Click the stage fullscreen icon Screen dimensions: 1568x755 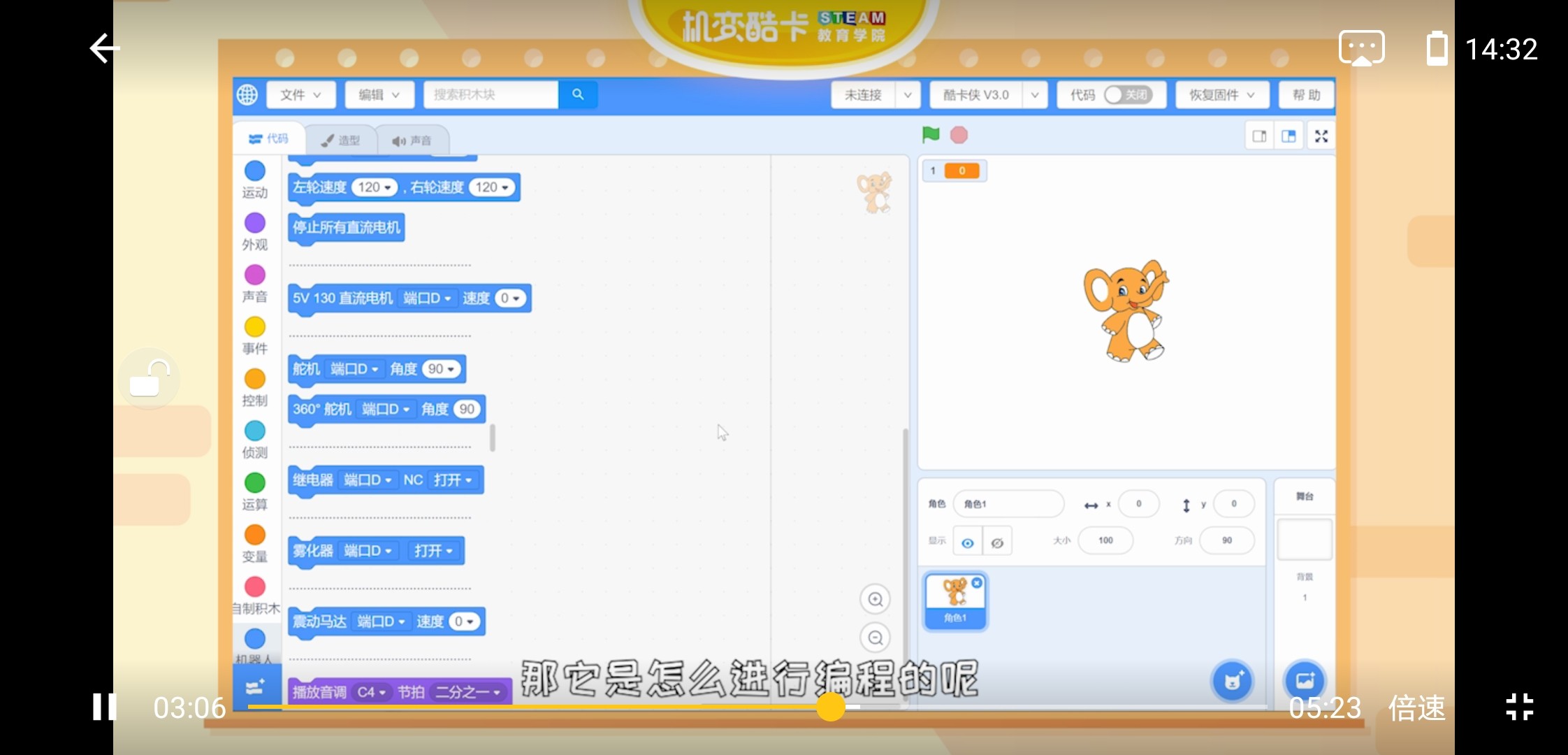1321,136
